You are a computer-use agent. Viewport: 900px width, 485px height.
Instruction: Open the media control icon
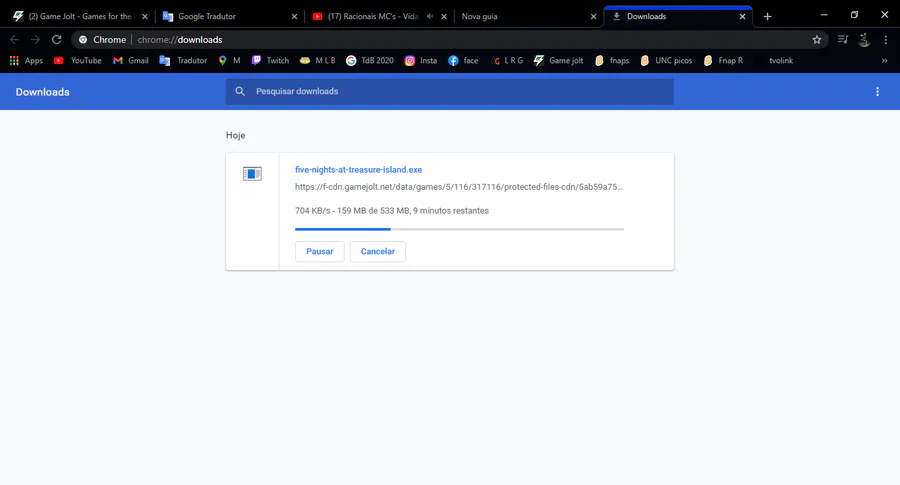click(843, 40)
